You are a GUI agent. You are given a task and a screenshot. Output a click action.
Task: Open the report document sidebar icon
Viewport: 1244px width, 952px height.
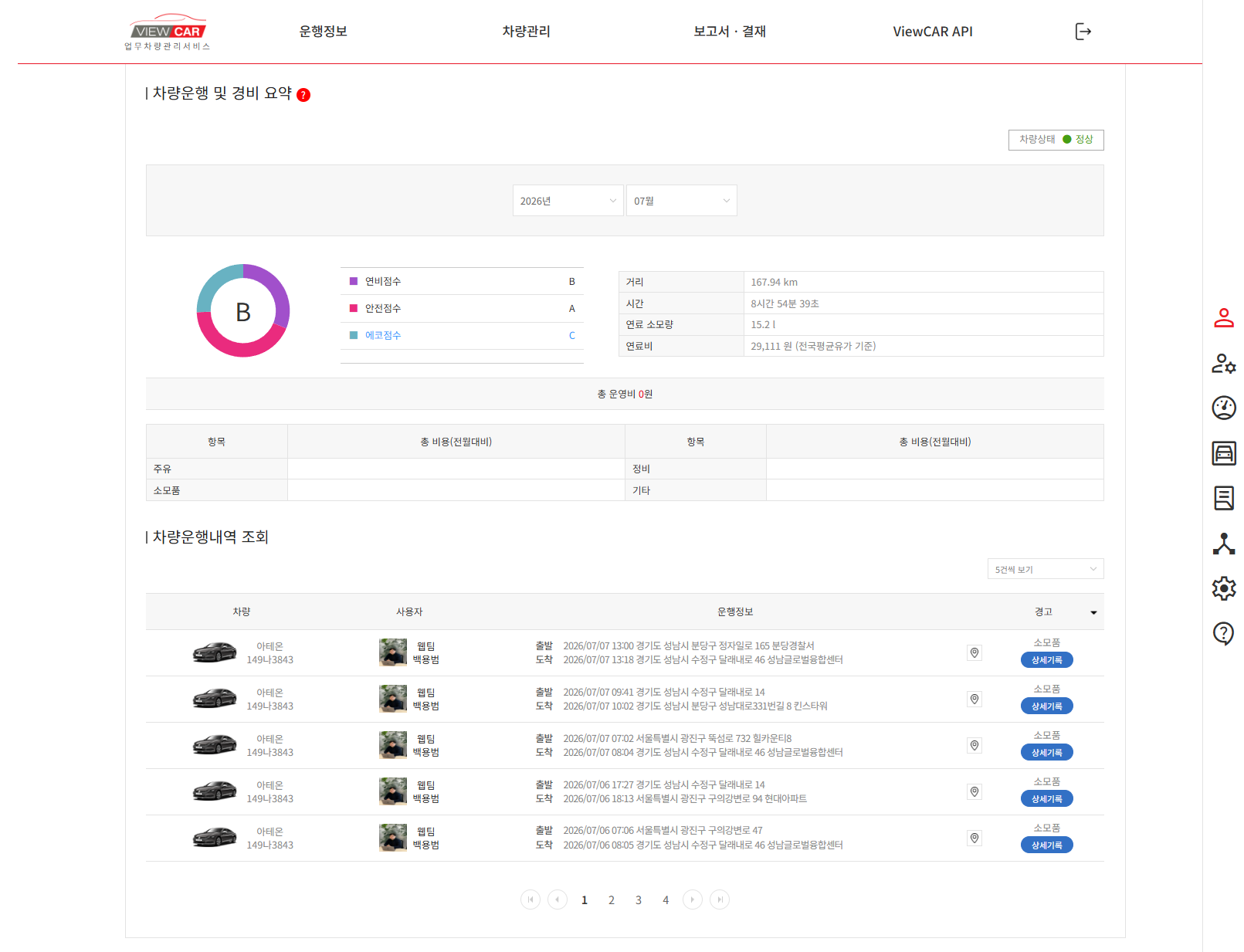point(1224,498)
